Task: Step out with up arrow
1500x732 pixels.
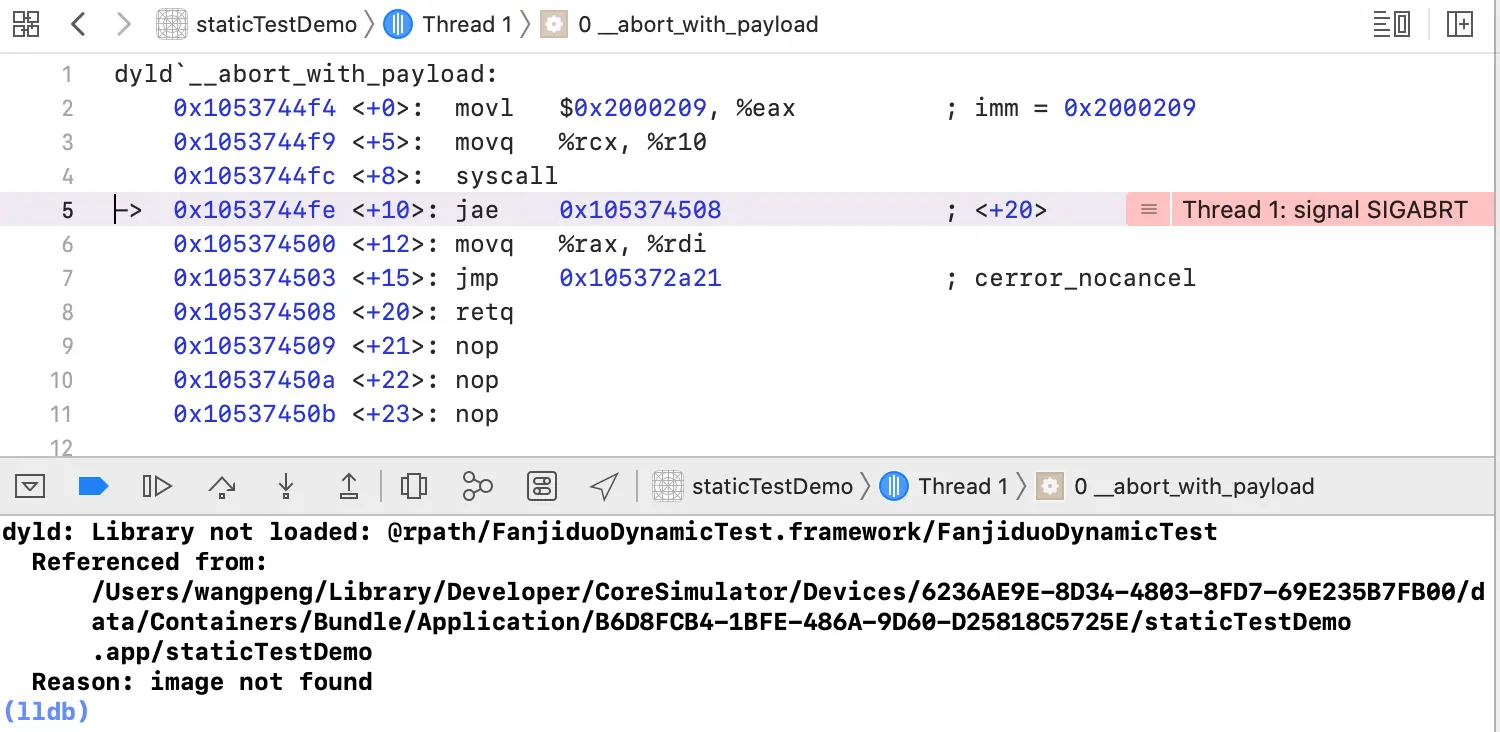Action: coord(348,487)
